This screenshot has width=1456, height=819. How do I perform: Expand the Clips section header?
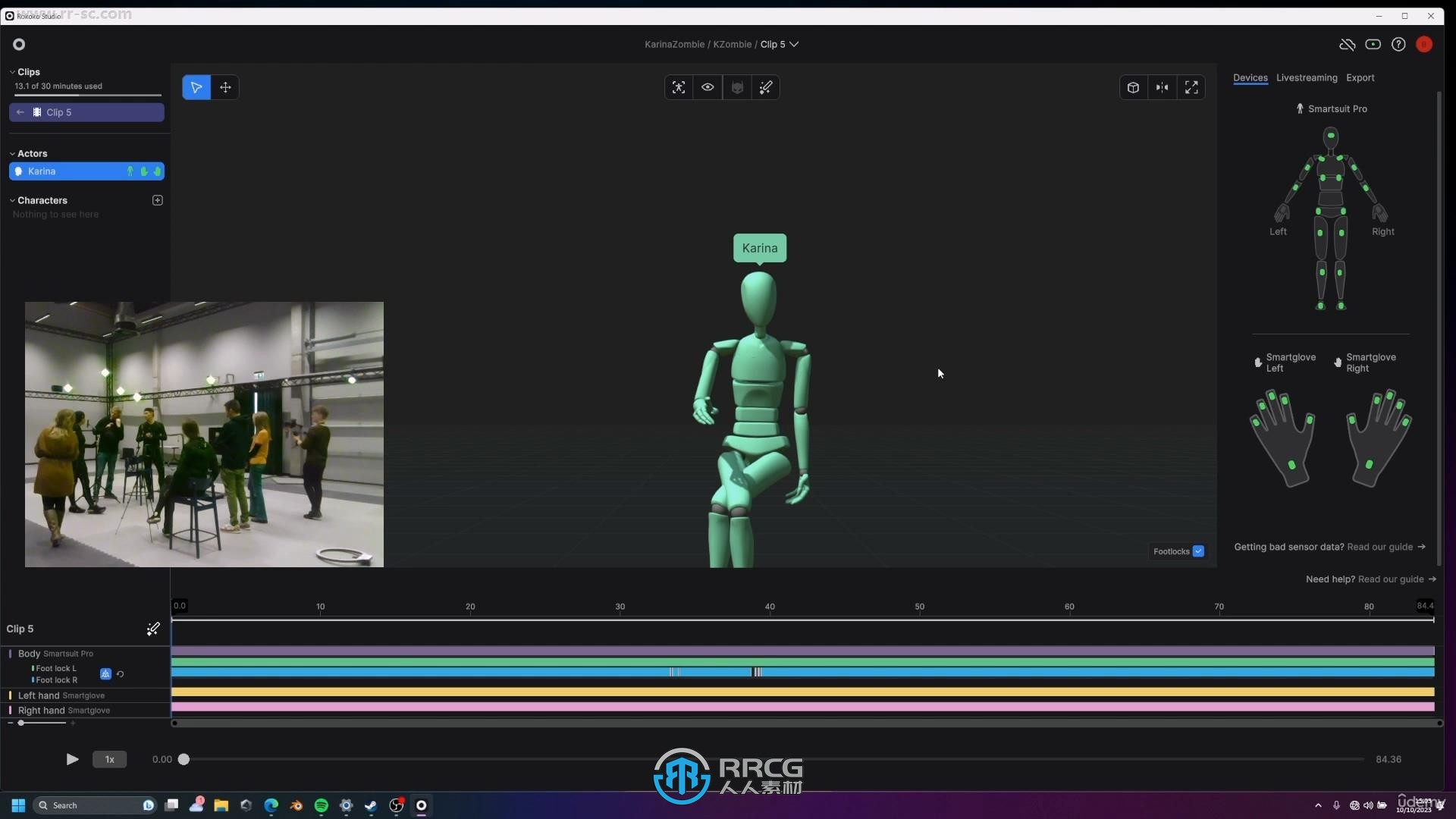pyautogui.click(x=12, y=71)
